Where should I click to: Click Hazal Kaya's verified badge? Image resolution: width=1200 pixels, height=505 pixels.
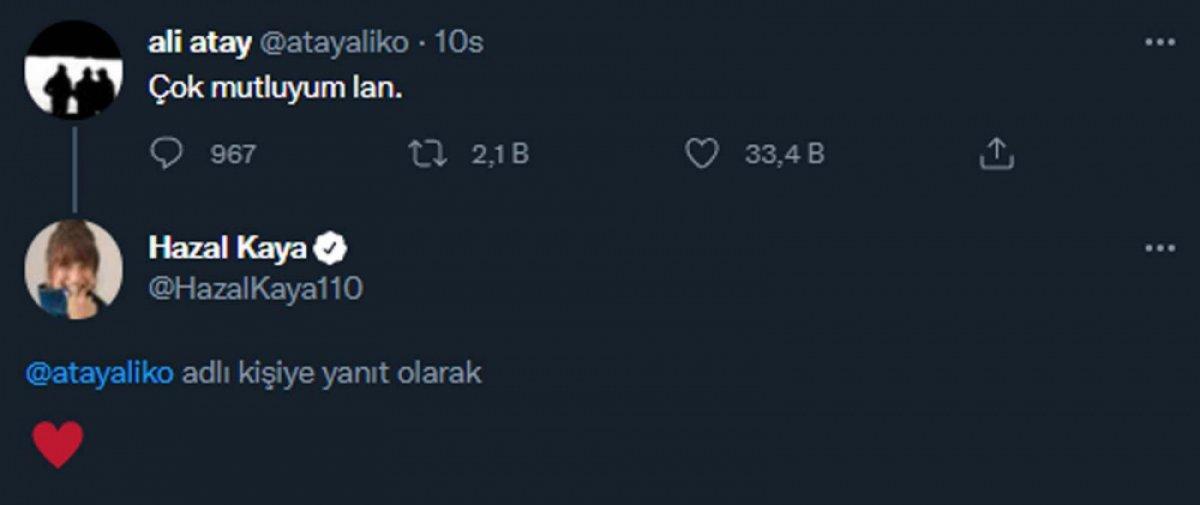coord(332,247)
